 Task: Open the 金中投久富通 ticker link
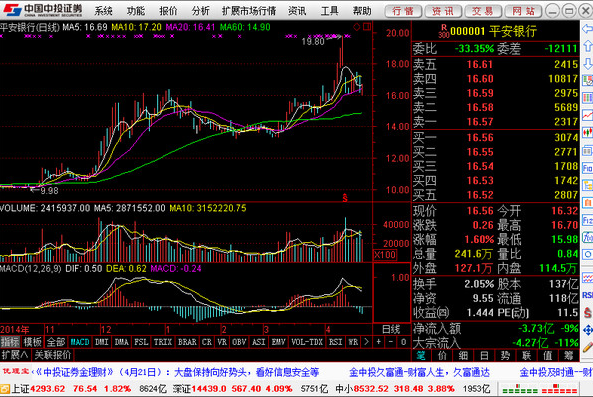click(x=420, y=372)
